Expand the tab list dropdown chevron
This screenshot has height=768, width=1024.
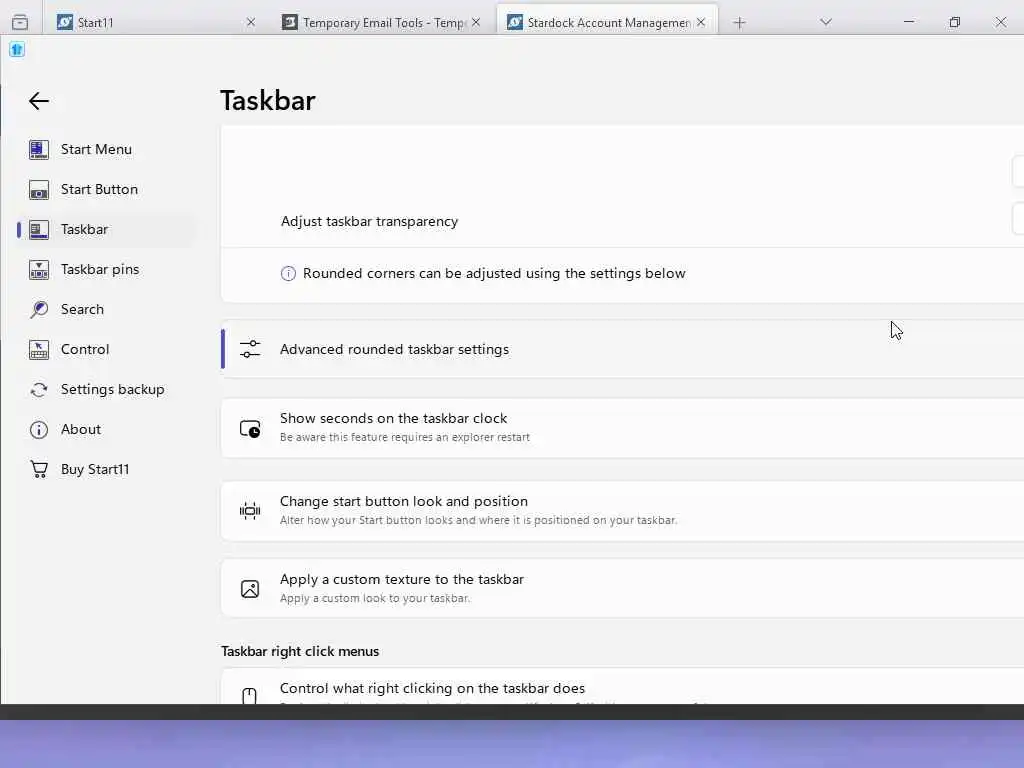click(826, 22)
